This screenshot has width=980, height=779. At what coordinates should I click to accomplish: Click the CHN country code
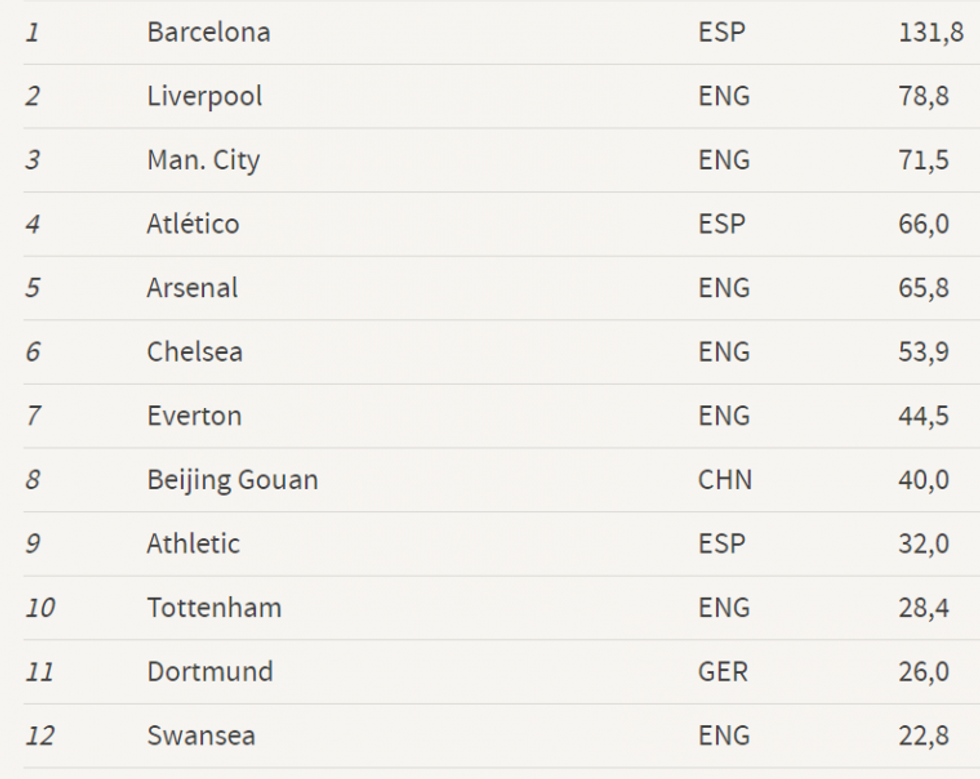point(724,480)
